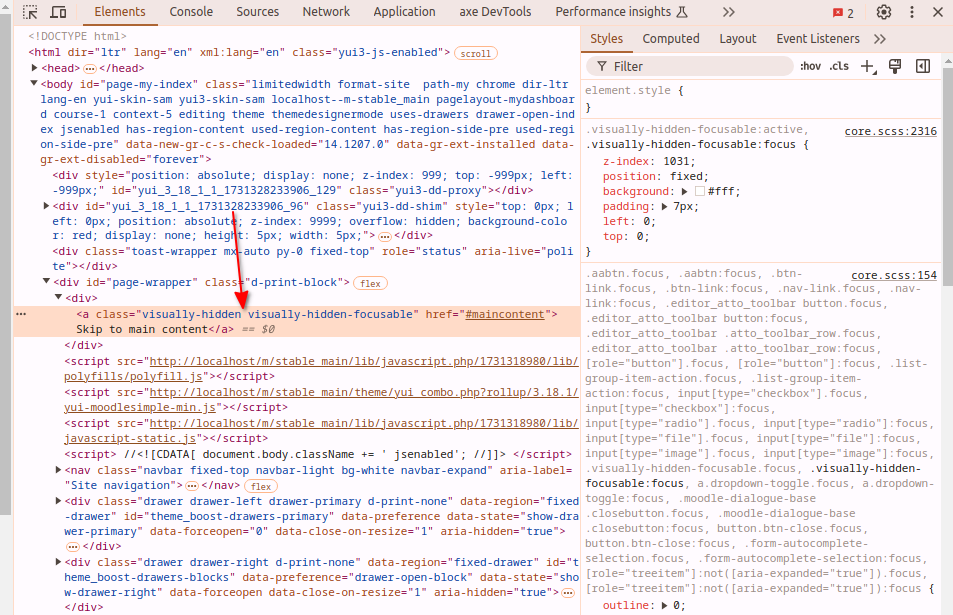Open DevTools settings gear

point(884,12)
